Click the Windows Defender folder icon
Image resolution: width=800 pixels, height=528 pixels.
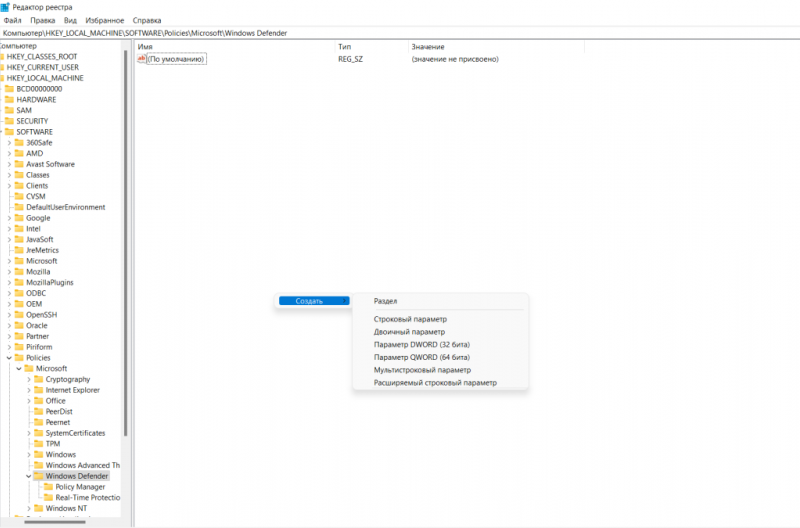click(38, 476)
